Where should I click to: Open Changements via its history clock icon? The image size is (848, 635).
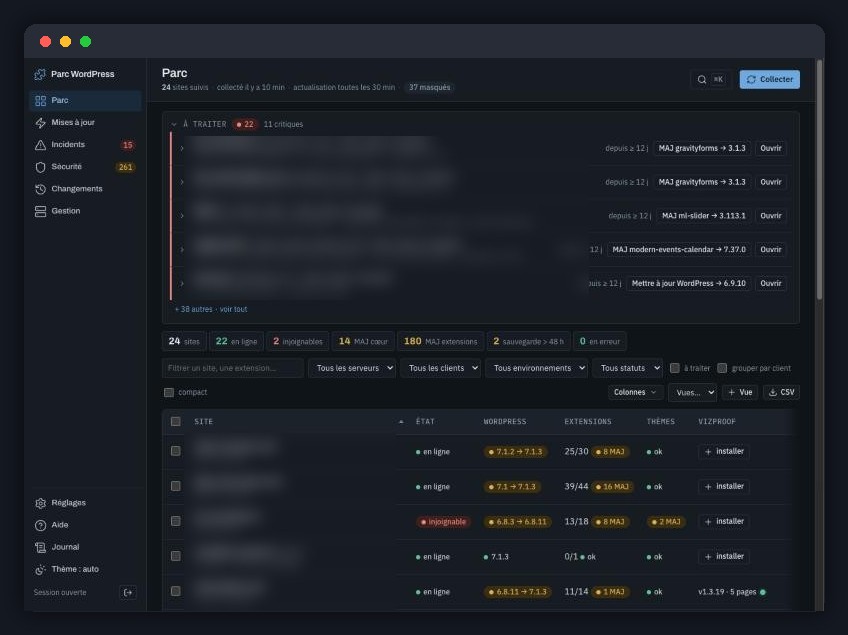point(41,189)
